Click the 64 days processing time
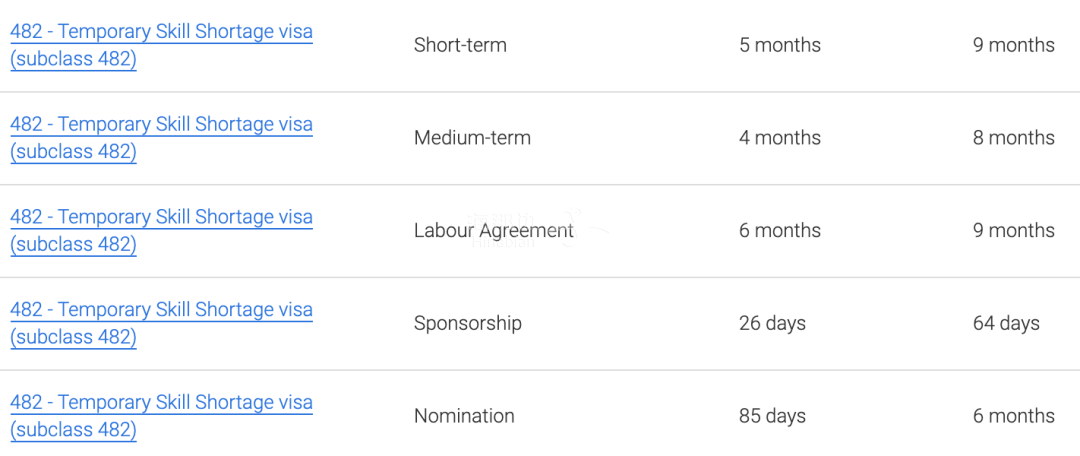 [1006, 323]
